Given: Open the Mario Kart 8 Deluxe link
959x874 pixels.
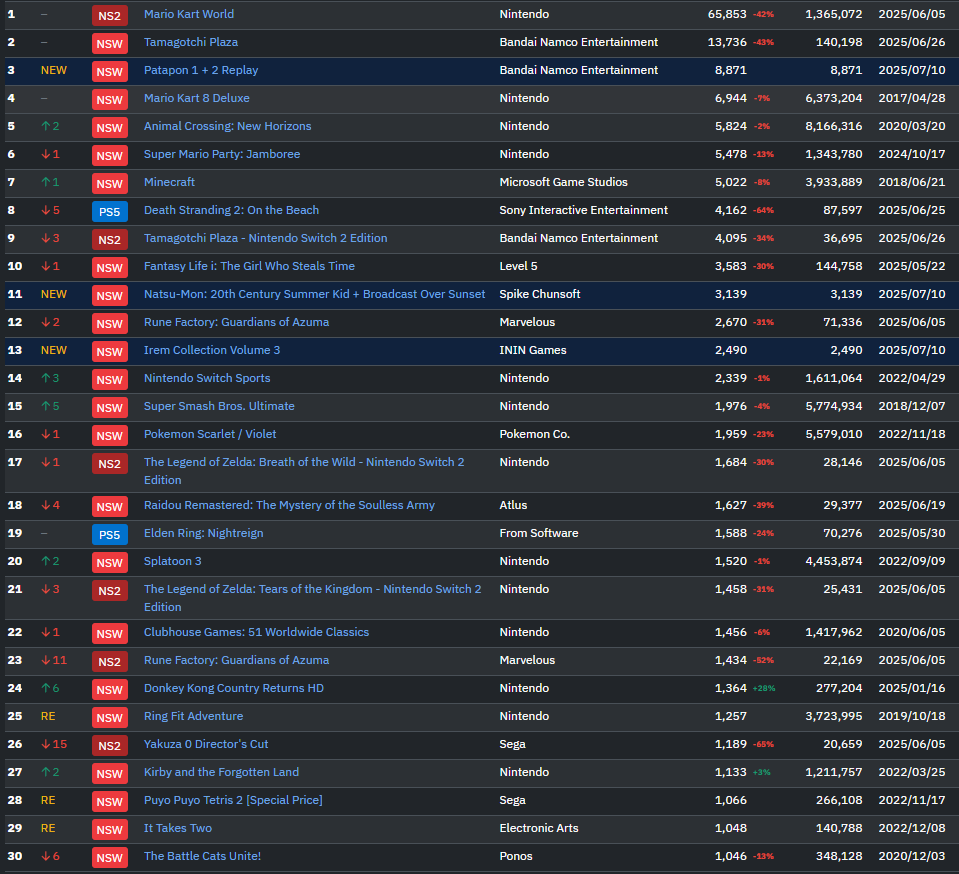Looking at the screenshot, I should pyautogui.click(x=196, y=98).
